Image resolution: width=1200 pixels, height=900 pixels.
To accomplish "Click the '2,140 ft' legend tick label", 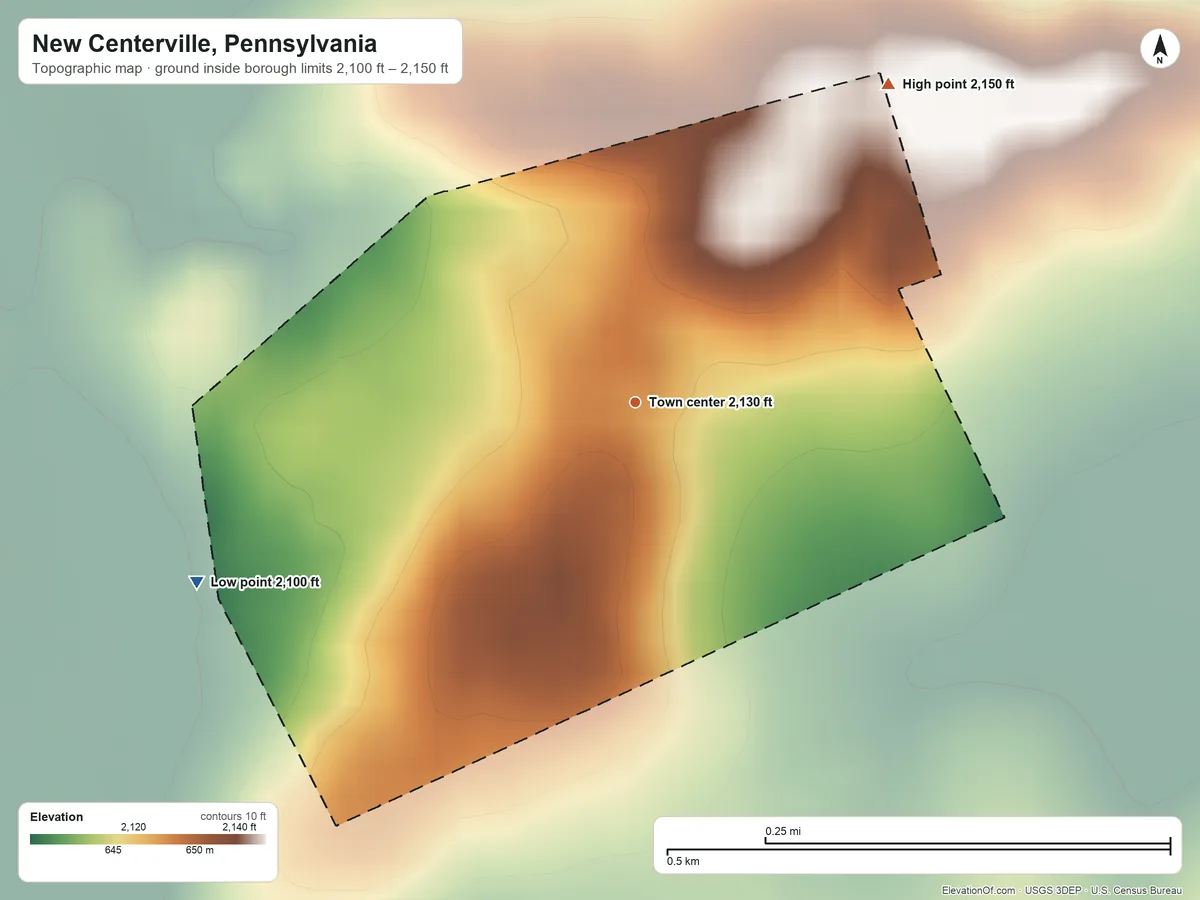I will click(x=239, y=827).
